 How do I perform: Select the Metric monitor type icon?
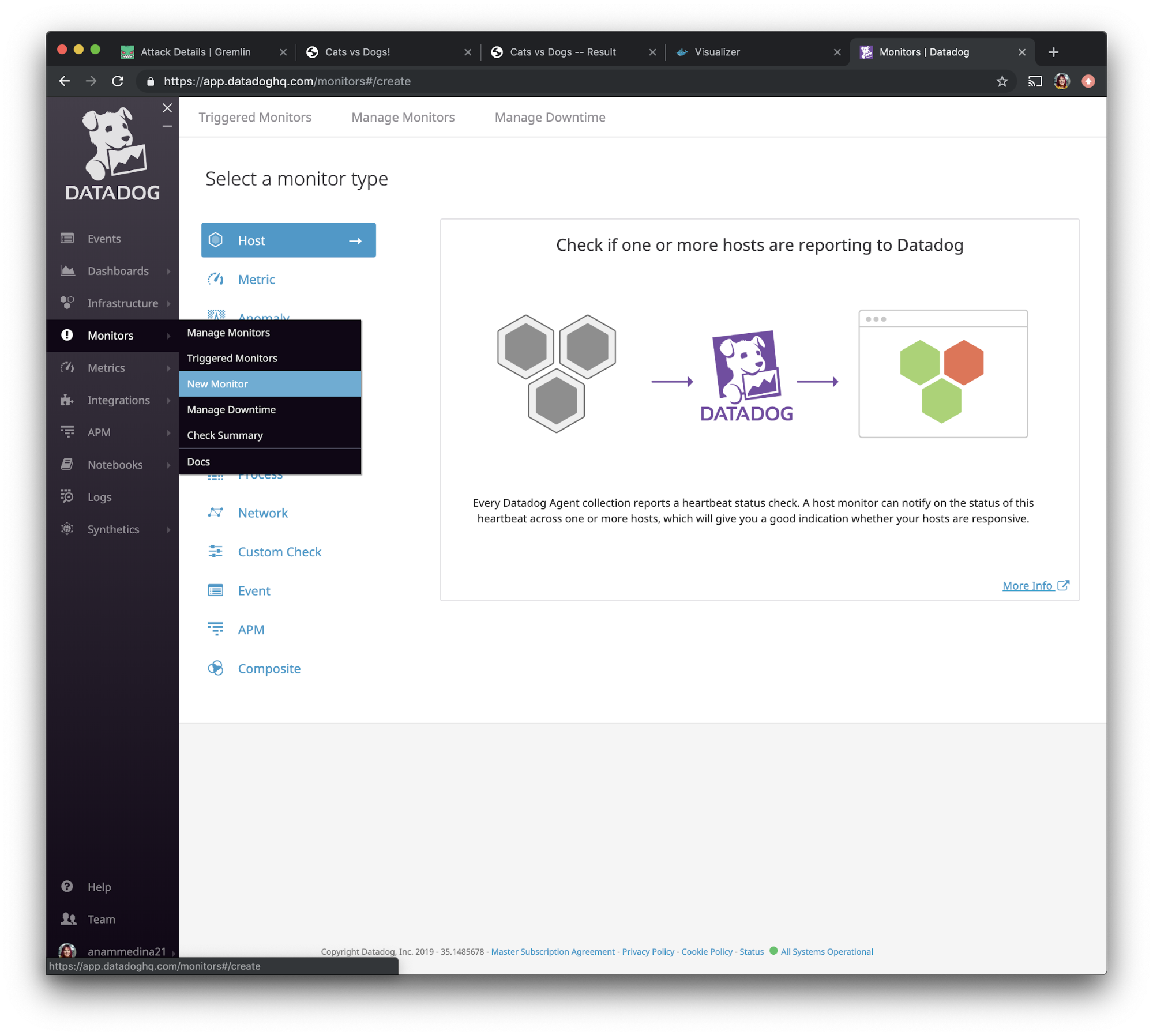pos(217,279)
